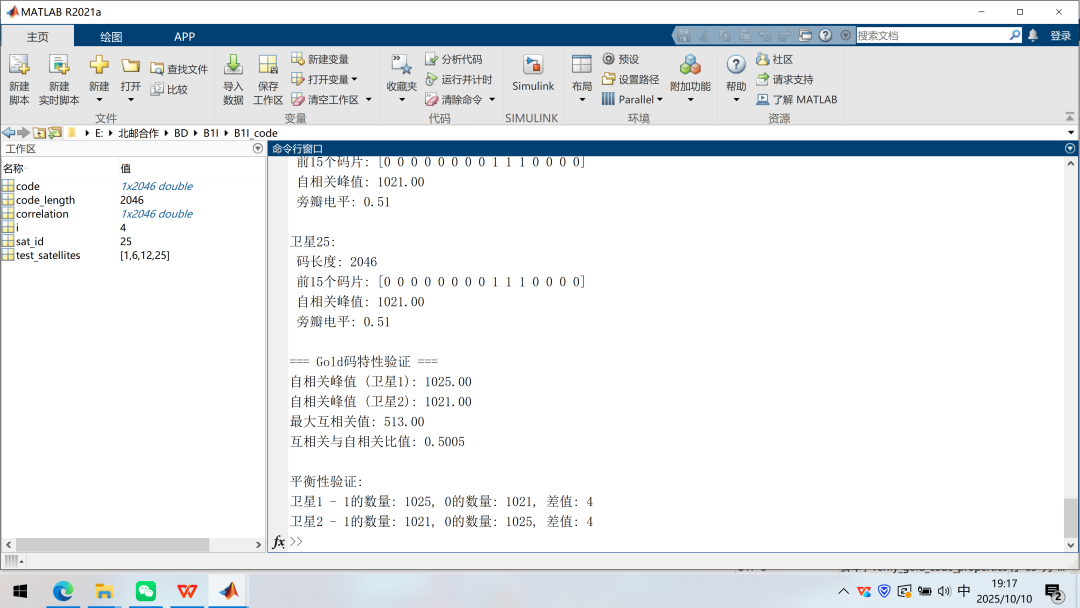Click the fx function browser icon
Viewport: 1080px width, 608px height.
pyautogui.click(x=278, y=542)
